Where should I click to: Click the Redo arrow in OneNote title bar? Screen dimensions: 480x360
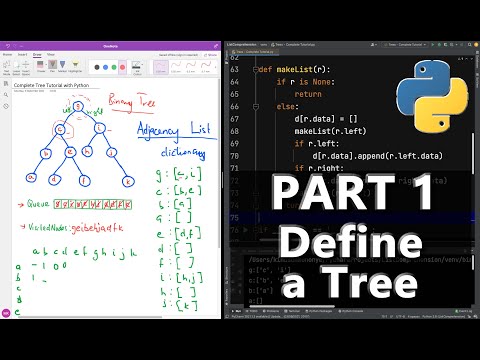pos(15,46)
